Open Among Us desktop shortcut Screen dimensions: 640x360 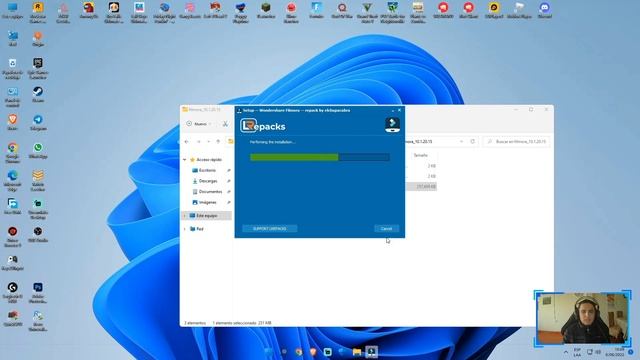tap(89, 10)
